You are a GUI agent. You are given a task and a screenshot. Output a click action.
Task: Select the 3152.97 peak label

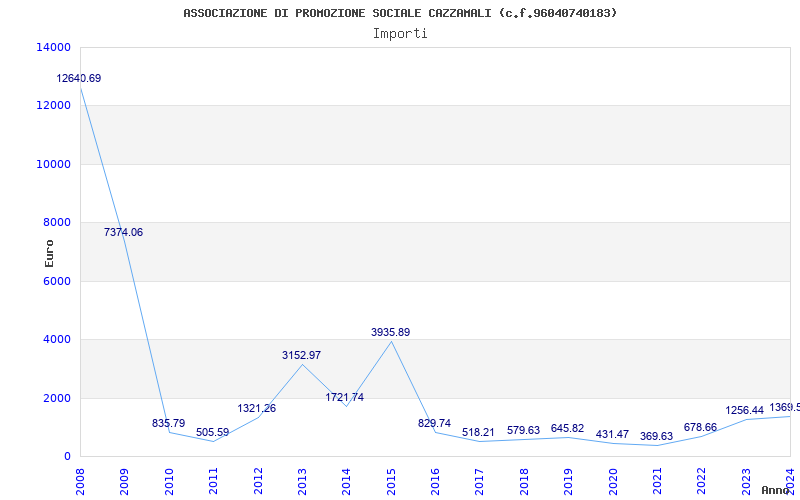[301, 355]
